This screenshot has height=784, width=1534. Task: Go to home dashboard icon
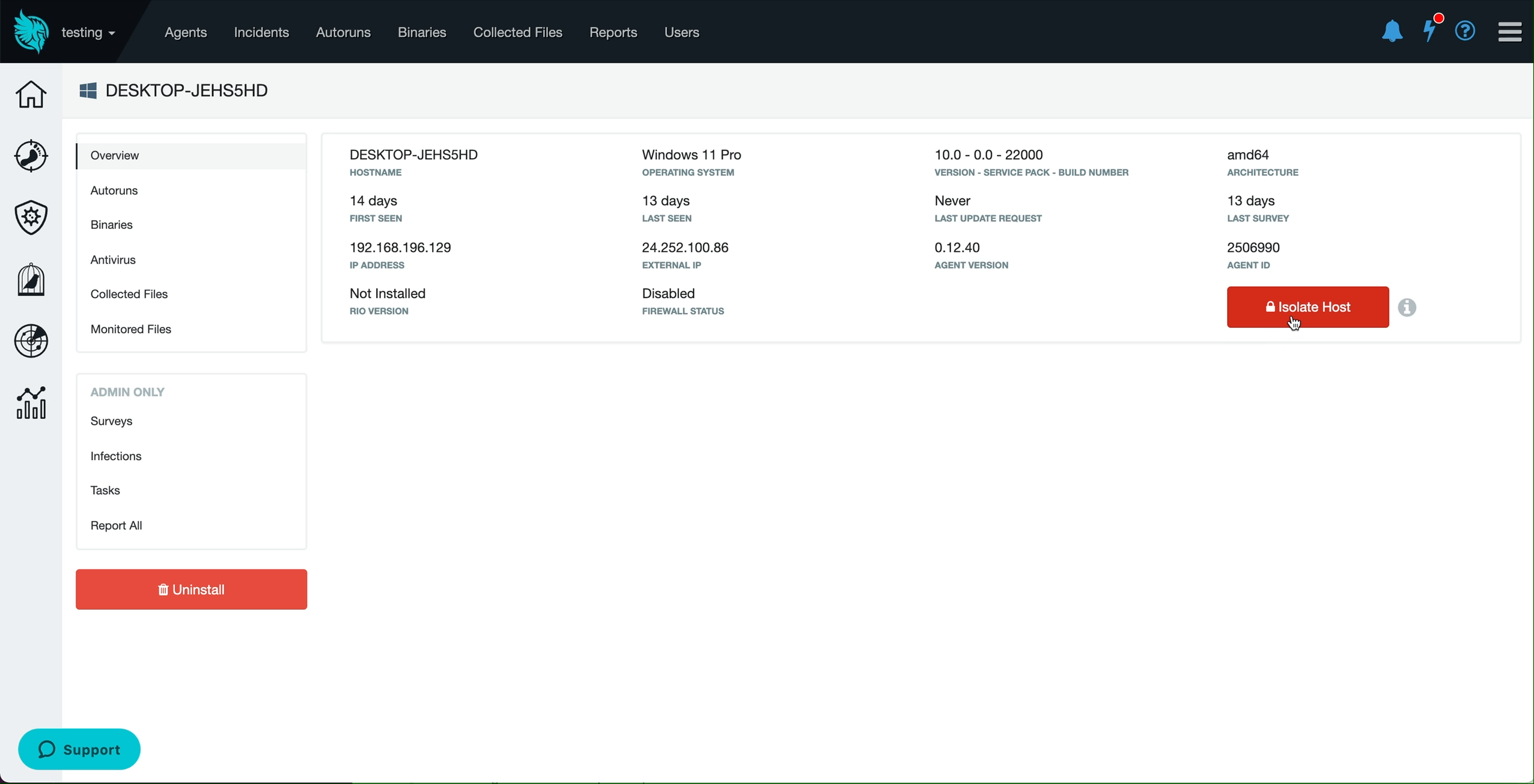[x=31, y=94]
